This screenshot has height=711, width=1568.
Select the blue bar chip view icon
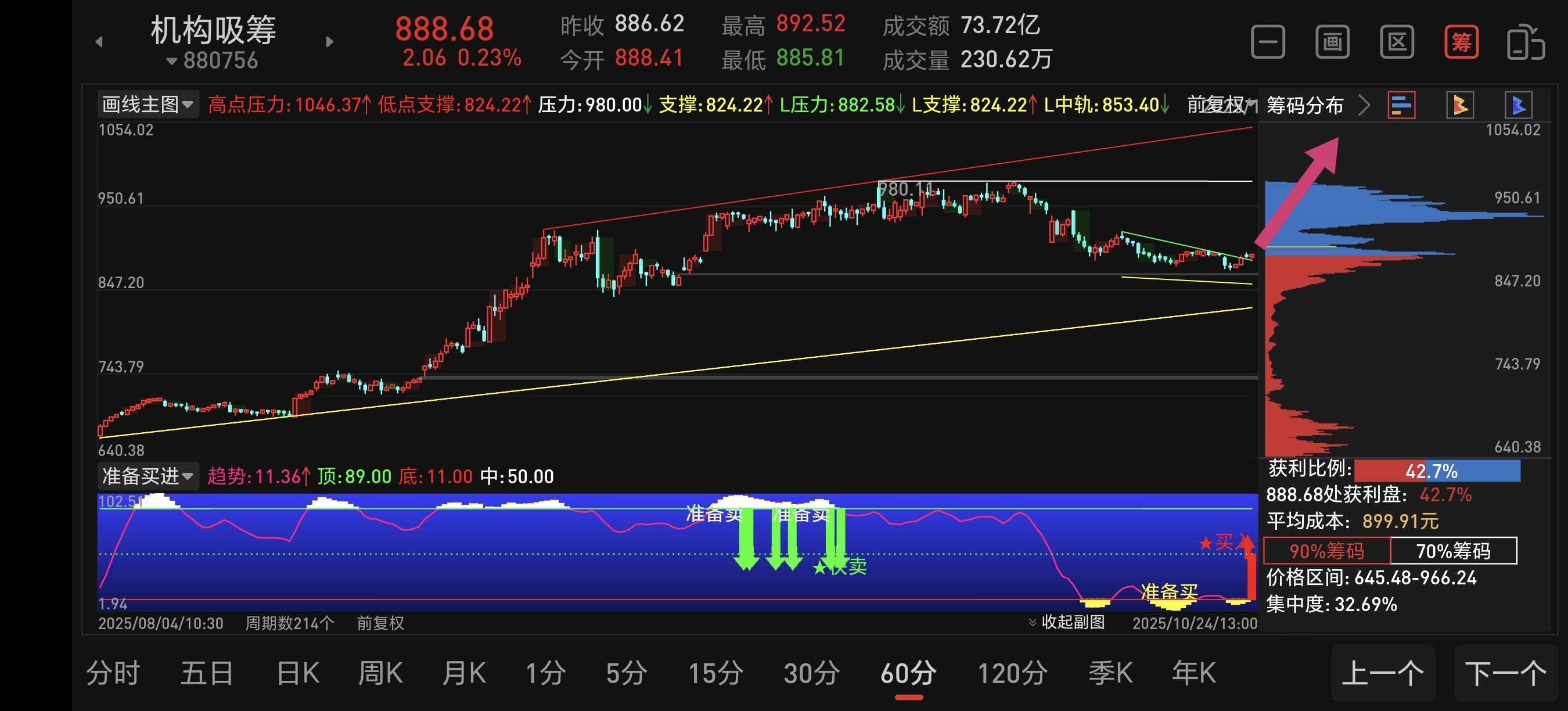(x=1401, y=105)
